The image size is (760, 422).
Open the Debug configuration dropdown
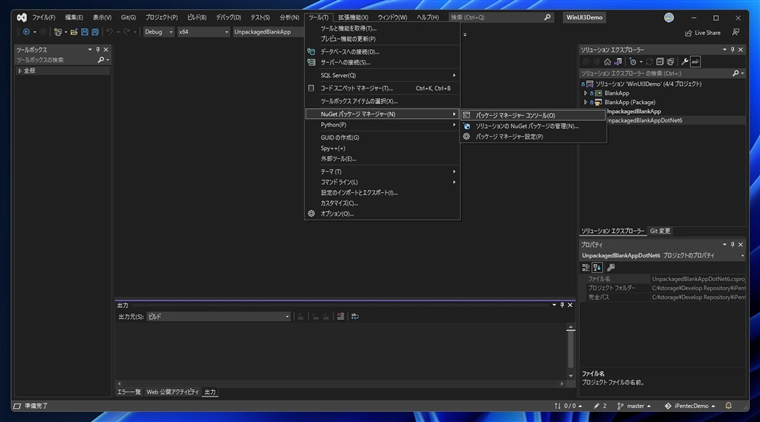pos(158,32)
